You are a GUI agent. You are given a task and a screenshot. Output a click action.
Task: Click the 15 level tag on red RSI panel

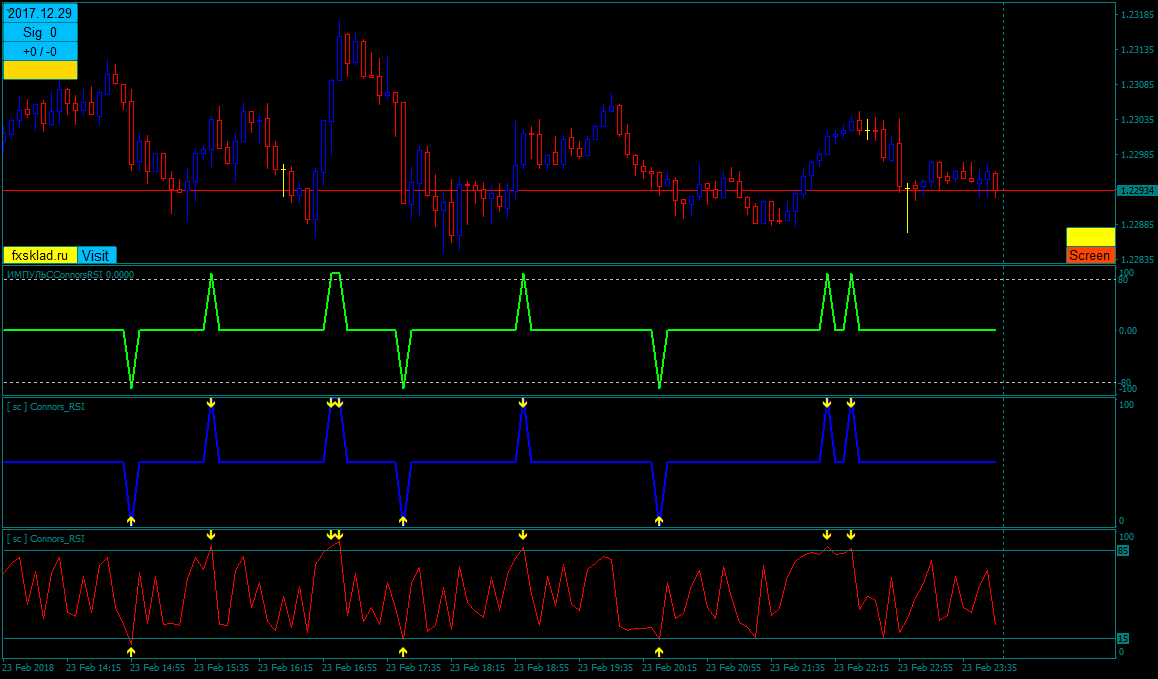[1123, 638]
